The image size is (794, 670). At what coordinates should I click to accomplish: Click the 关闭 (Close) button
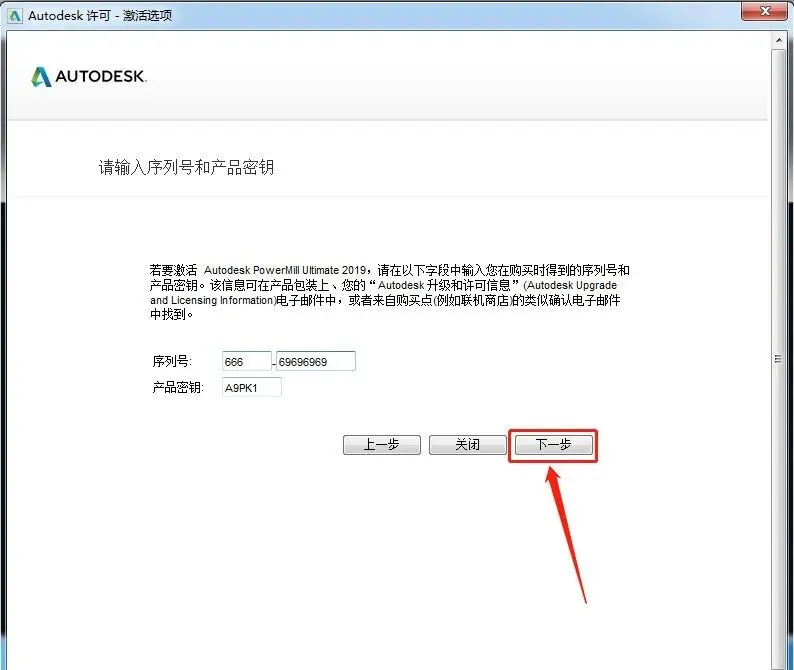pyautogui.click(x=467, y=445)
